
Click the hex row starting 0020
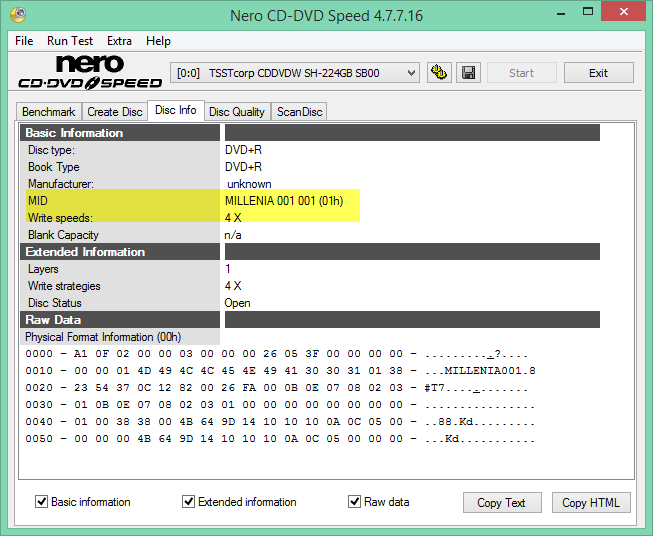click(277, 388)
